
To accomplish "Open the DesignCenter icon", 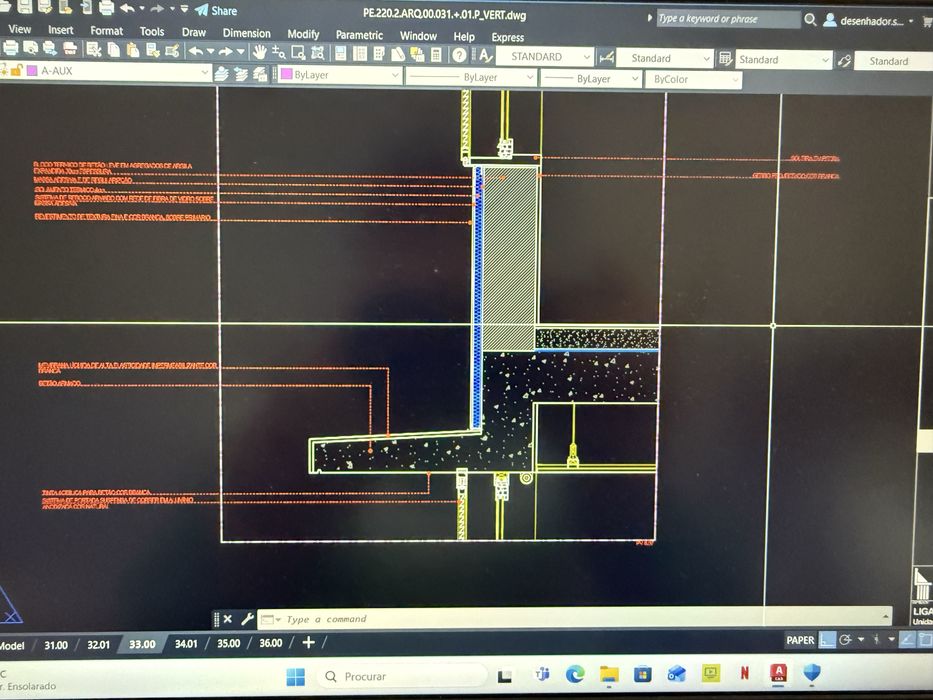I will (359, 54).
